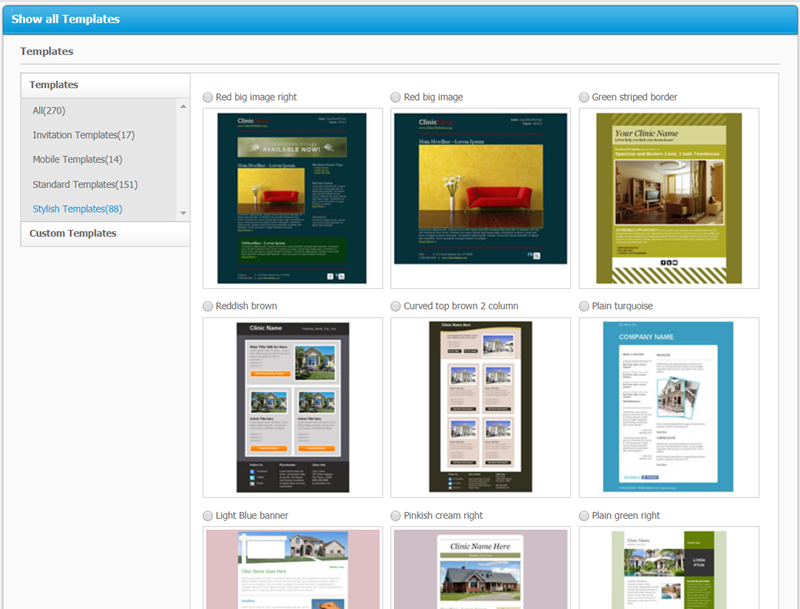800x609 pixels.
Task: Select the Pinkish cream right radio button
Action: pos(395,516)
